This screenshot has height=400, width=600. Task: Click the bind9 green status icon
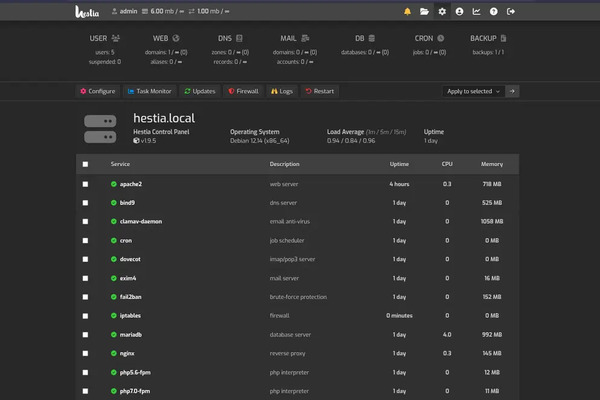tap(114, 203)
